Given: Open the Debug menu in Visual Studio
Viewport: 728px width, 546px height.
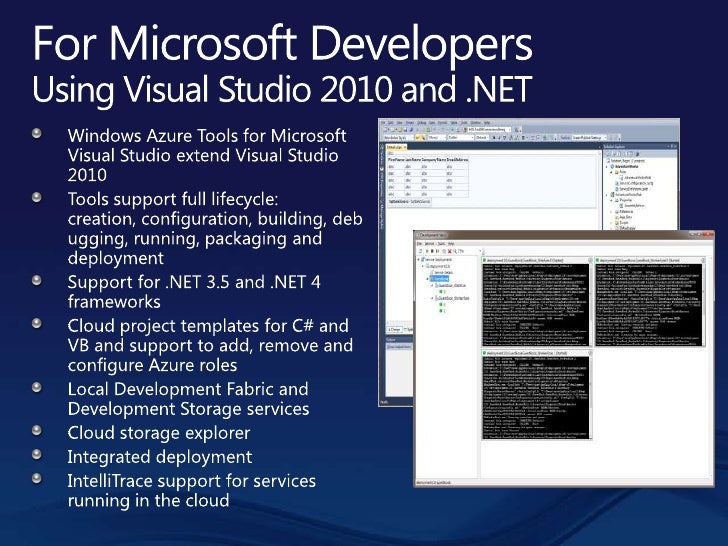Looking at the screenshot, I should (x=421, y=122).
